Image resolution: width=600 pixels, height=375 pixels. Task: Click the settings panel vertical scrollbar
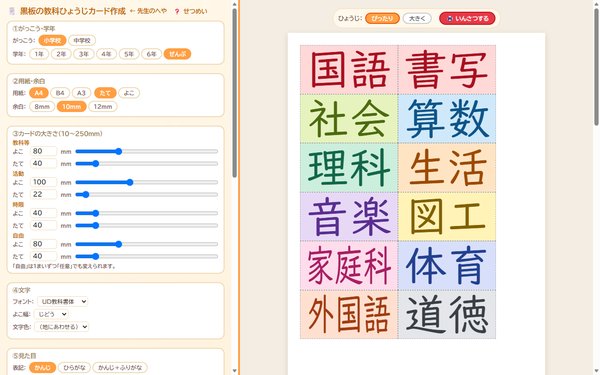coord(234,93)
